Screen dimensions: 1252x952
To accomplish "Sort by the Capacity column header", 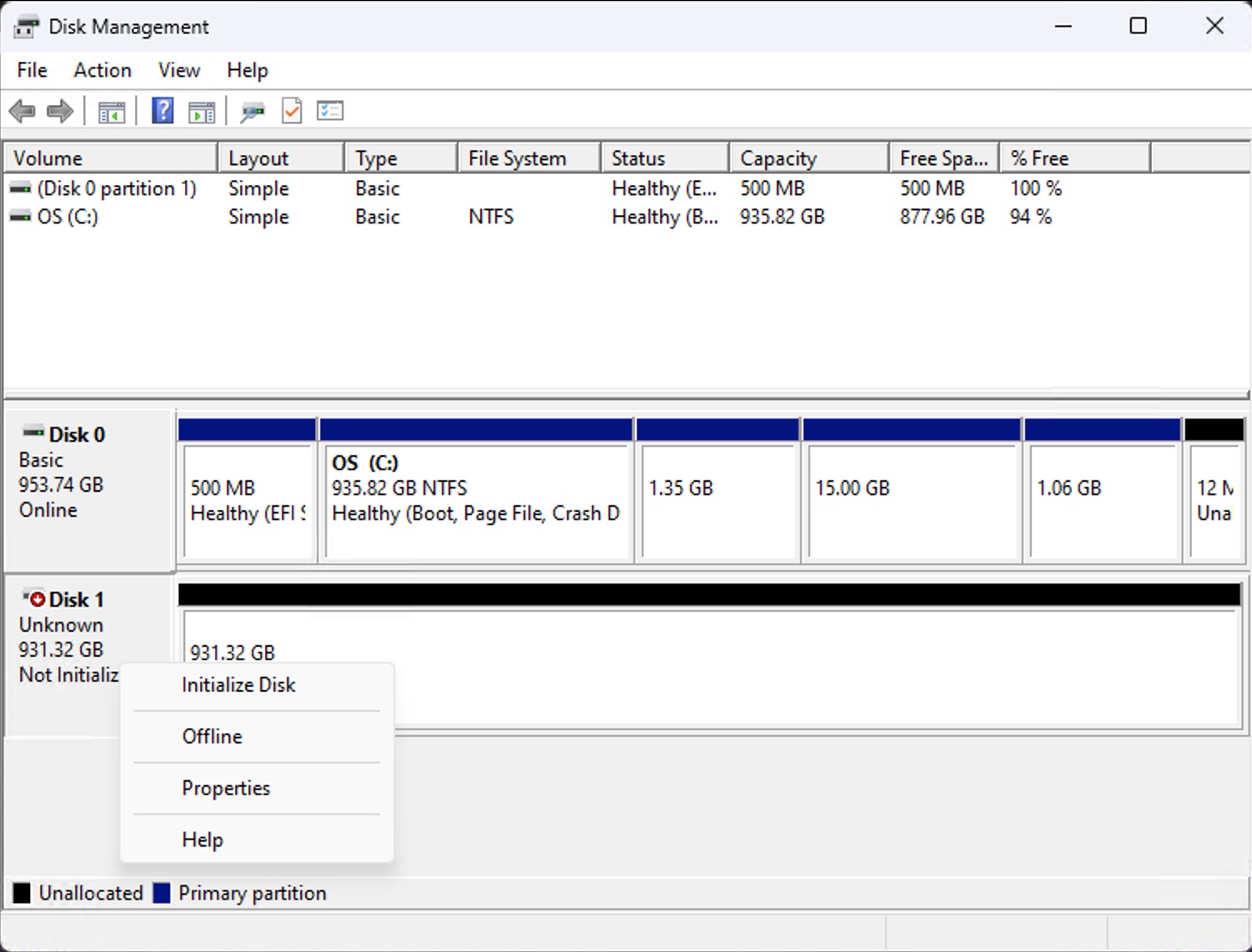I will 809,158.
